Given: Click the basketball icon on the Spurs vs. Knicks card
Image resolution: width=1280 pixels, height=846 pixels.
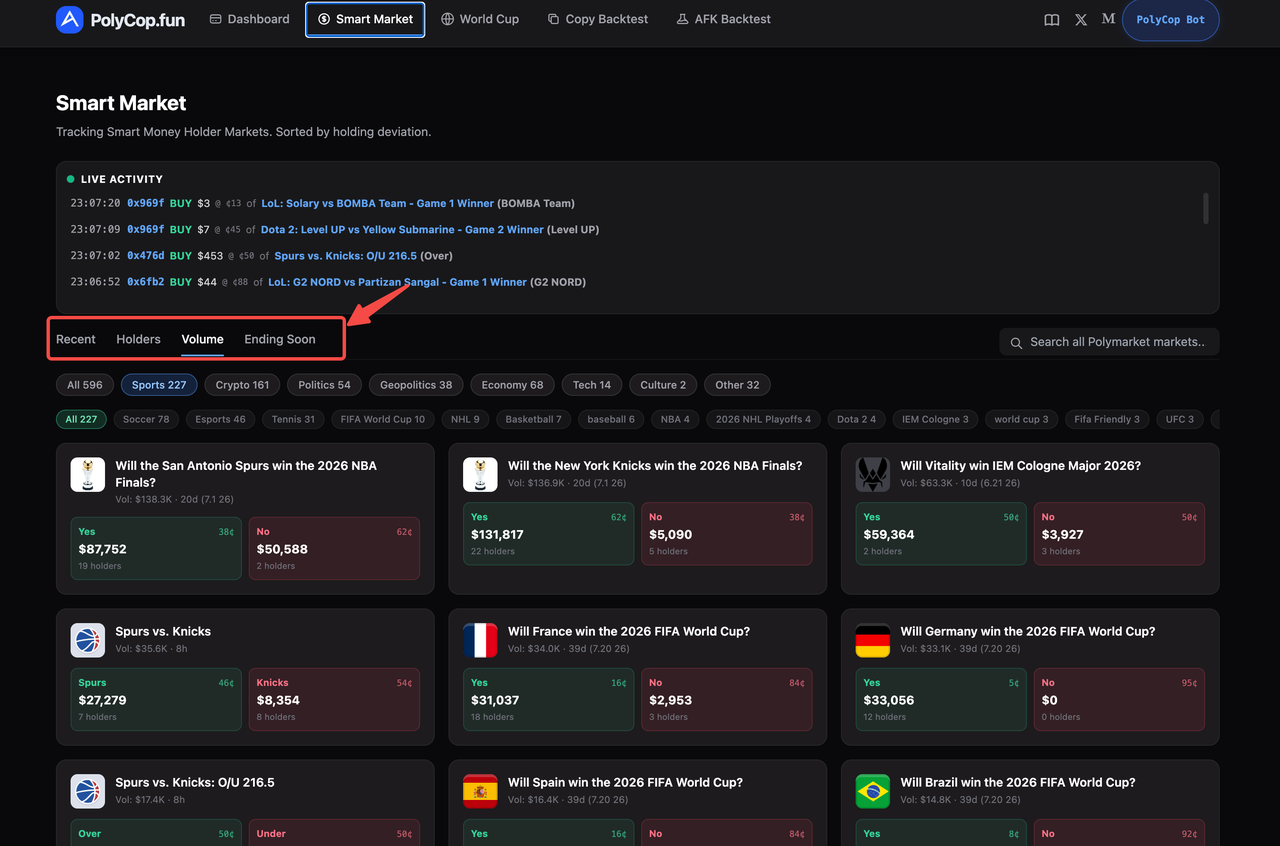Looking at the screenshot, I should coord(88,640).
